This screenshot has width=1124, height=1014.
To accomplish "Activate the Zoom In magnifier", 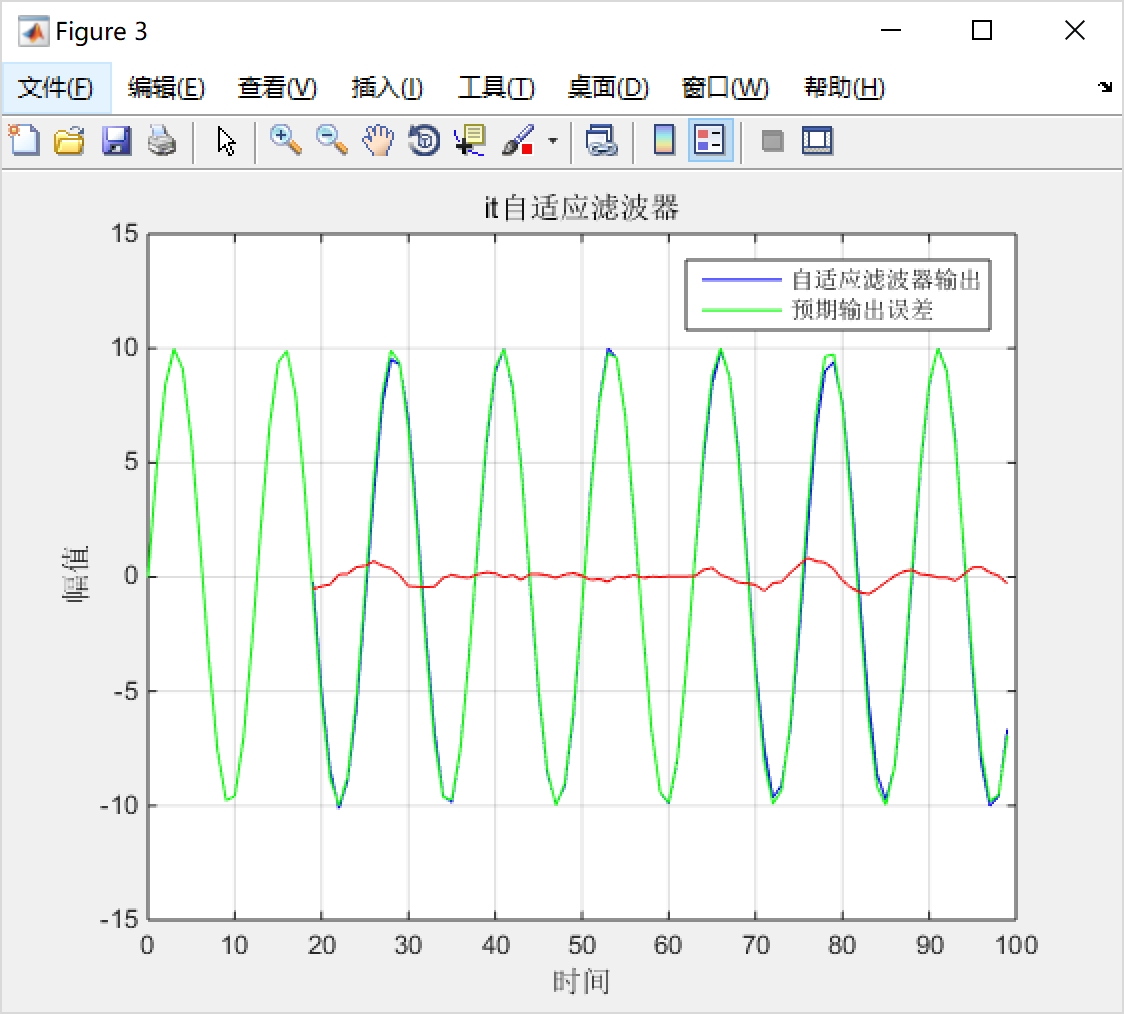I will 285,140.
